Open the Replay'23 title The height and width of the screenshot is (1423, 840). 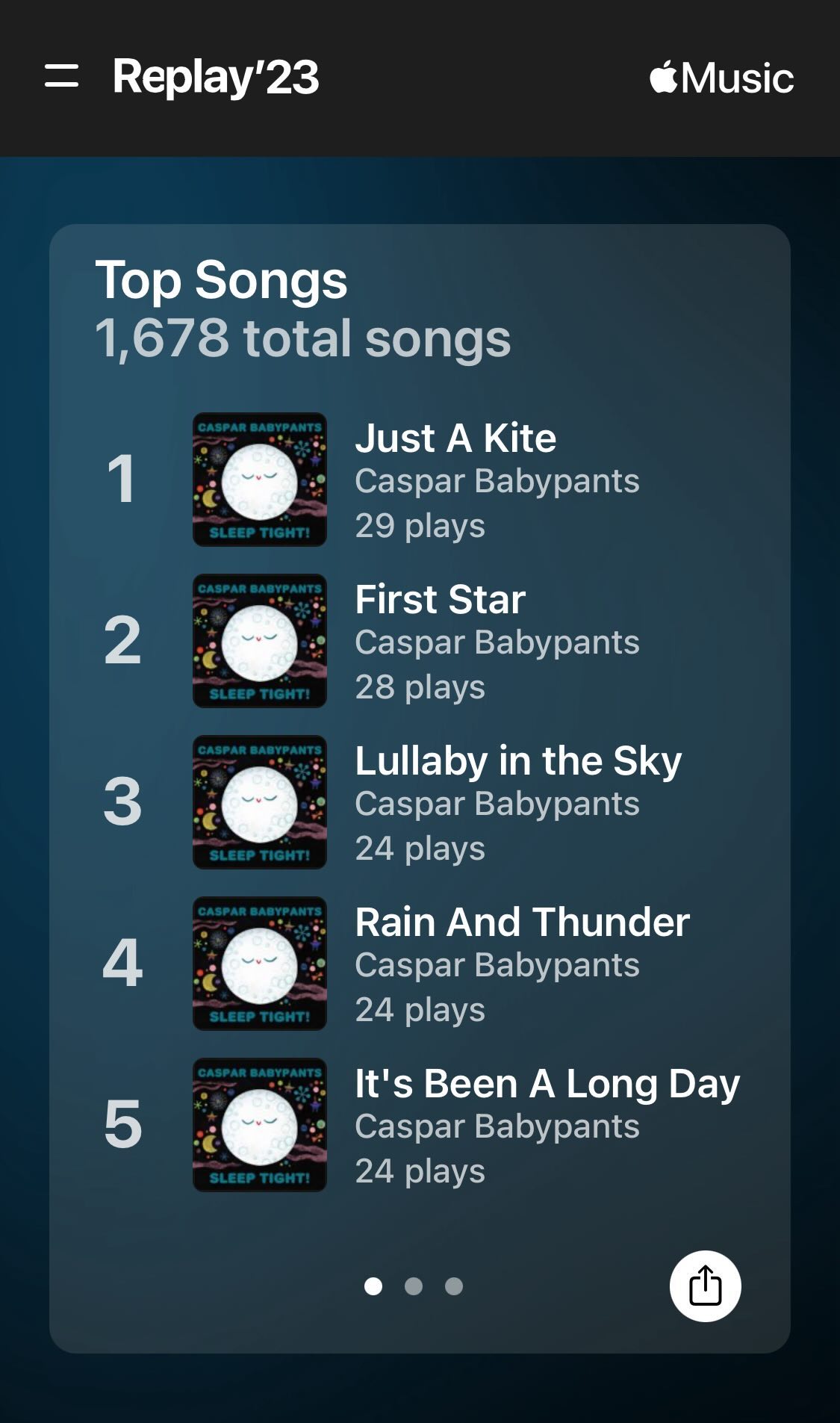coord(216,77)
